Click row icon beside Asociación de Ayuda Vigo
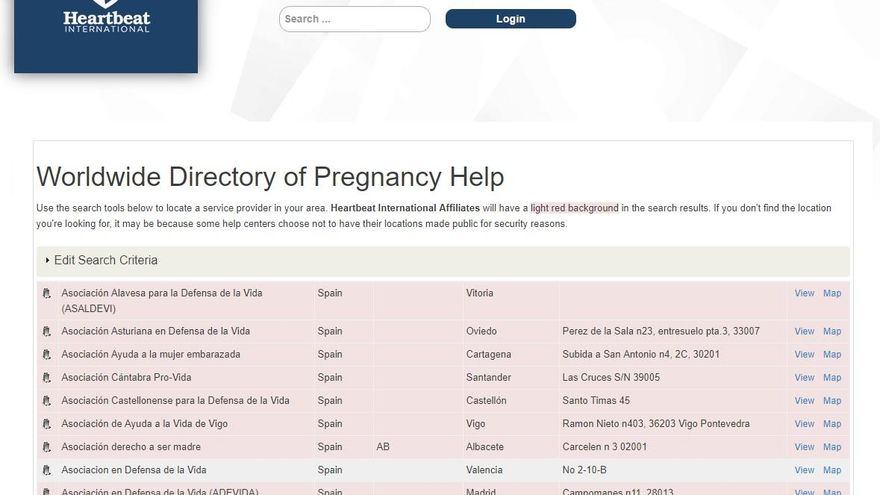Screen dimensions: 880x495 point(46,424)
